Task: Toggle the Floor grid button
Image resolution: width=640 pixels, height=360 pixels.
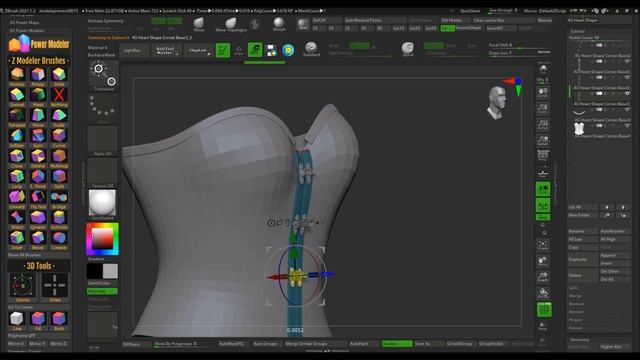Action: [x=543, y=173]
